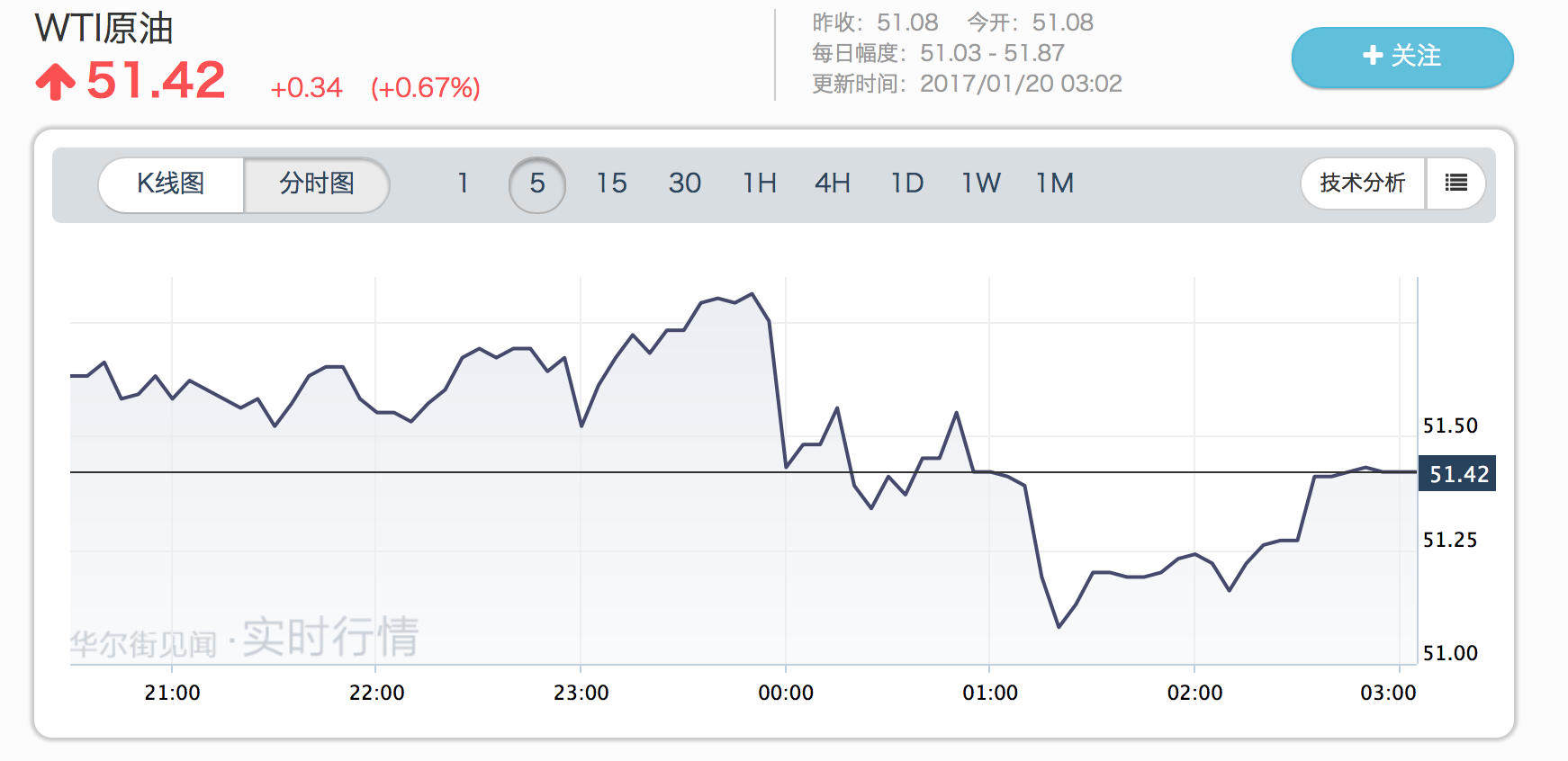The image size is (1568, 761).
Task: Select the 1 minute interval
Action: tap(463, 184)
